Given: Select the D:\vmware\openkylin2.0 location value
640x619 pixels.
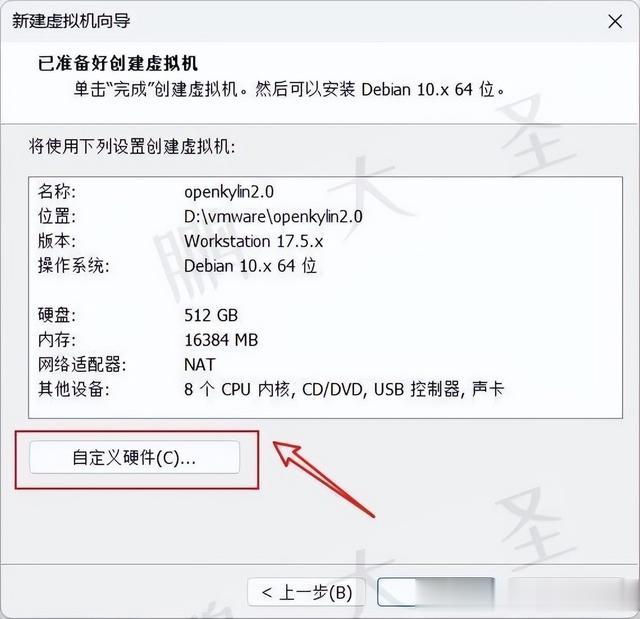Looking at the screenshot, I should point(273,216).
